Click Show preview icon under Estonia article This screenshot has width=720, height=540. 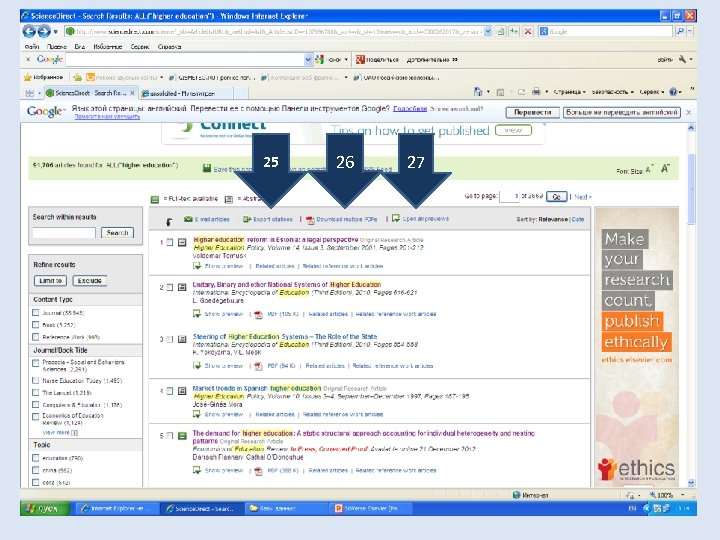tap(197, 265)
